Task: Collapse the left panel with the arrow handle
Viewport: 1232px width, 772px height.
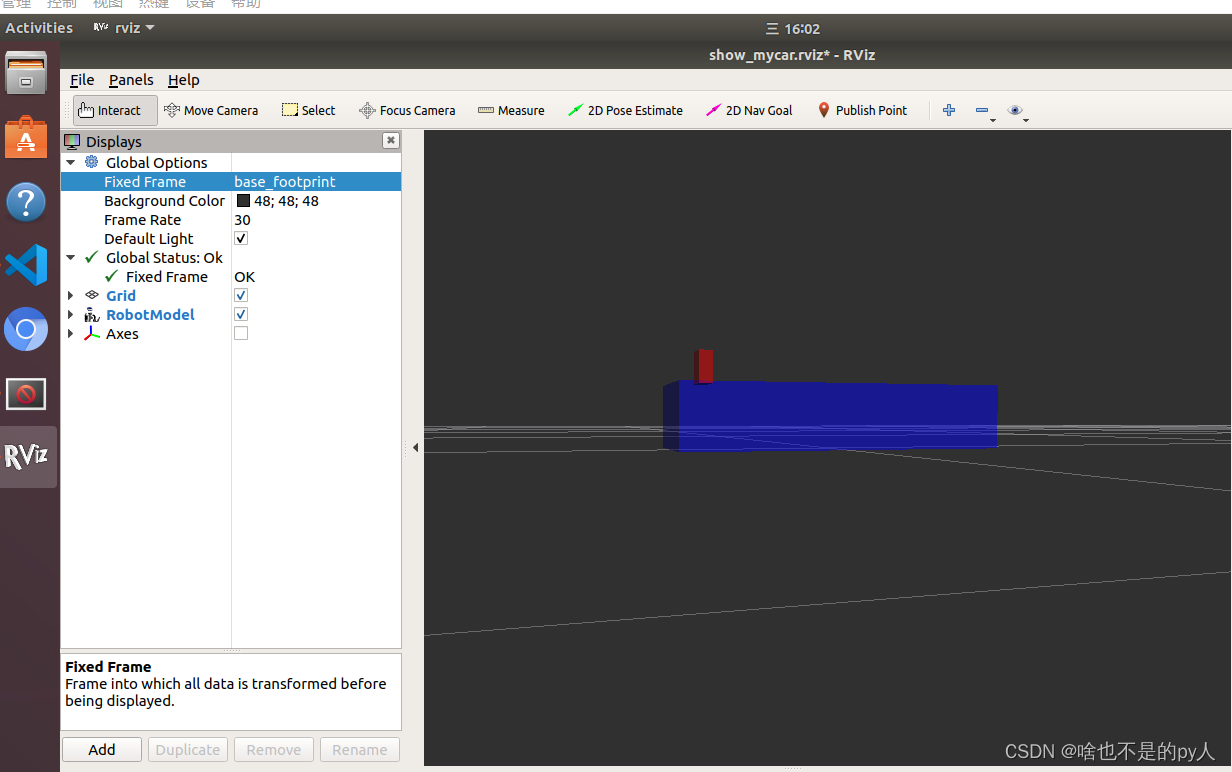Action: coord(415,448)
